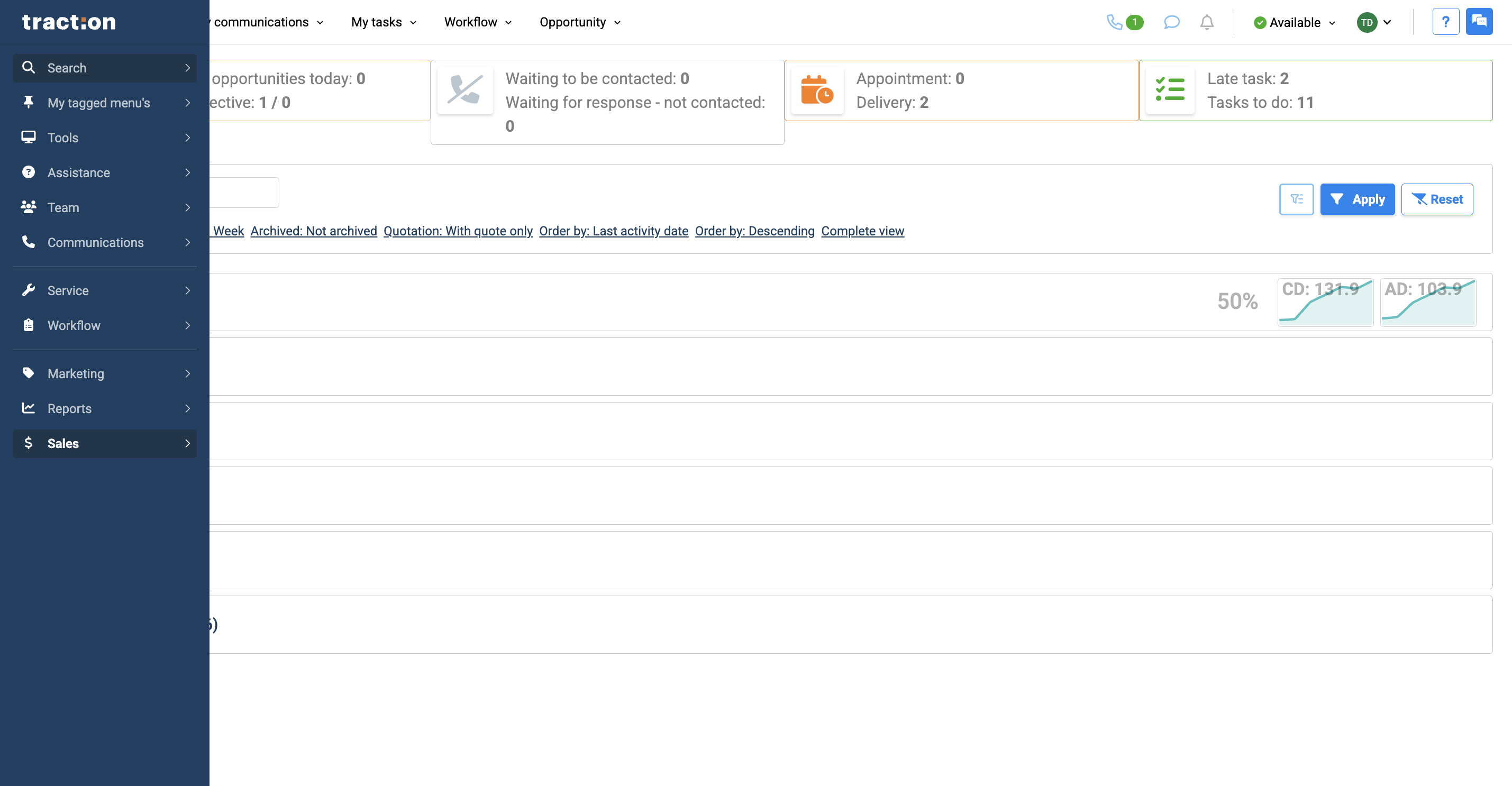This screenshot has height=786, width=1512.
Task: Expand the Sales sidebar menu
Action: click(x=104, y=443)
